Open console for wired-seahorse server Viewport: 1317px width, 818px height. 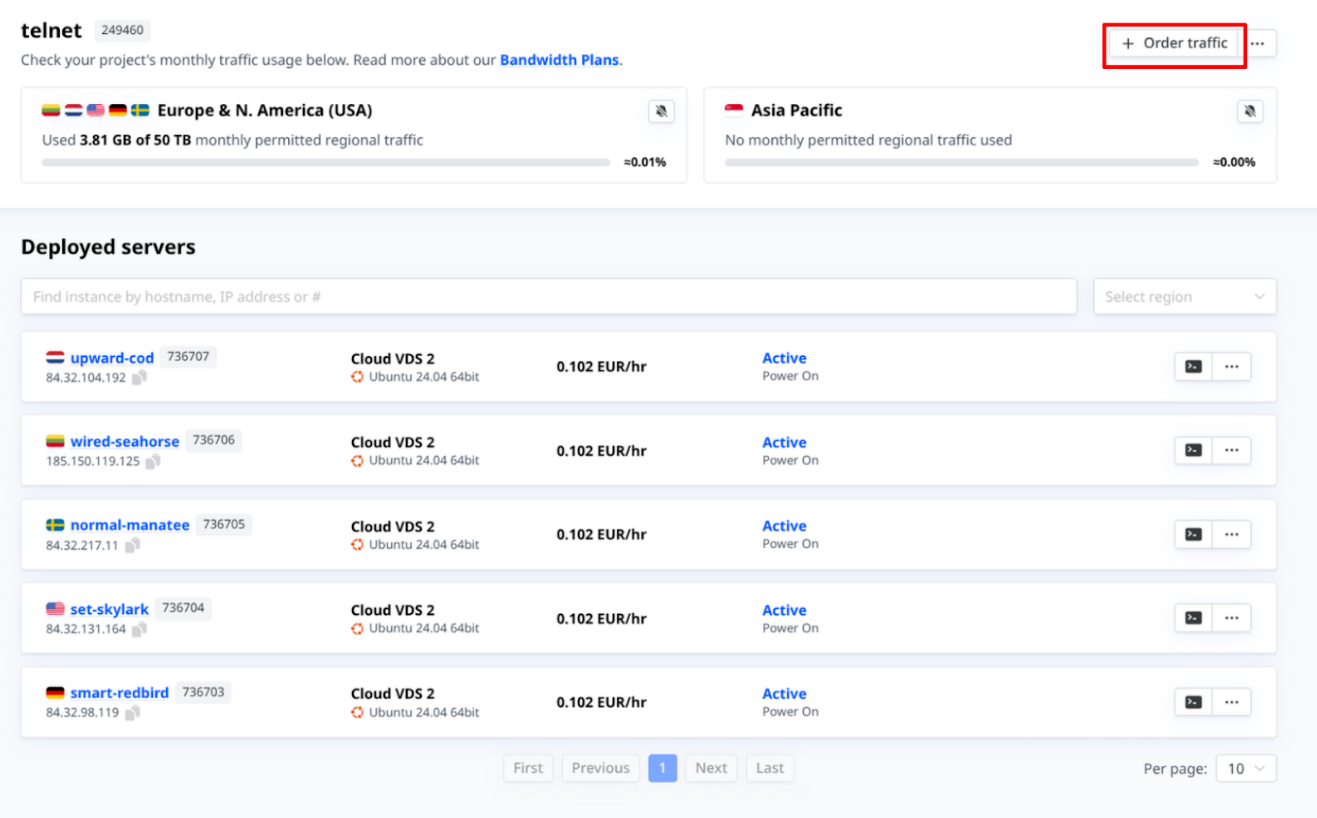coord(1193,451)
